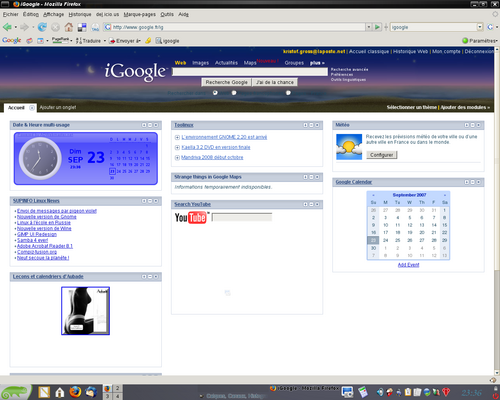Click into the iGoogle search input field
Image resolution: width=500 pixels, height=400 pixels.
[250, 72]
